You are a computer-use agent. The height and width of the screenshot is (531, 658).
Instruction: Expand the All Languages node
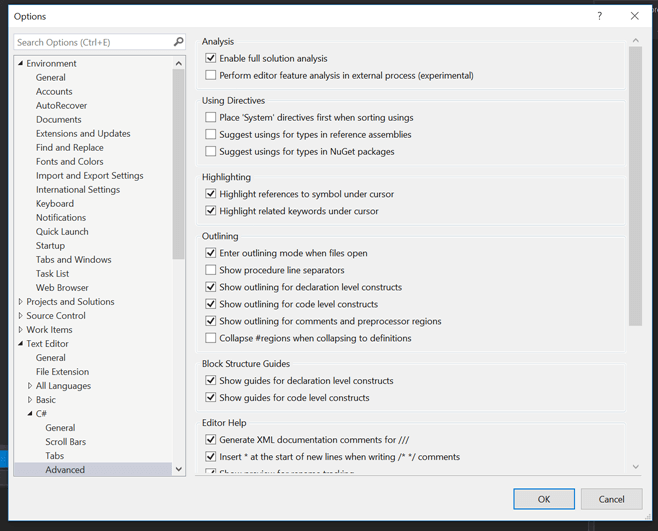coord(30,386)
